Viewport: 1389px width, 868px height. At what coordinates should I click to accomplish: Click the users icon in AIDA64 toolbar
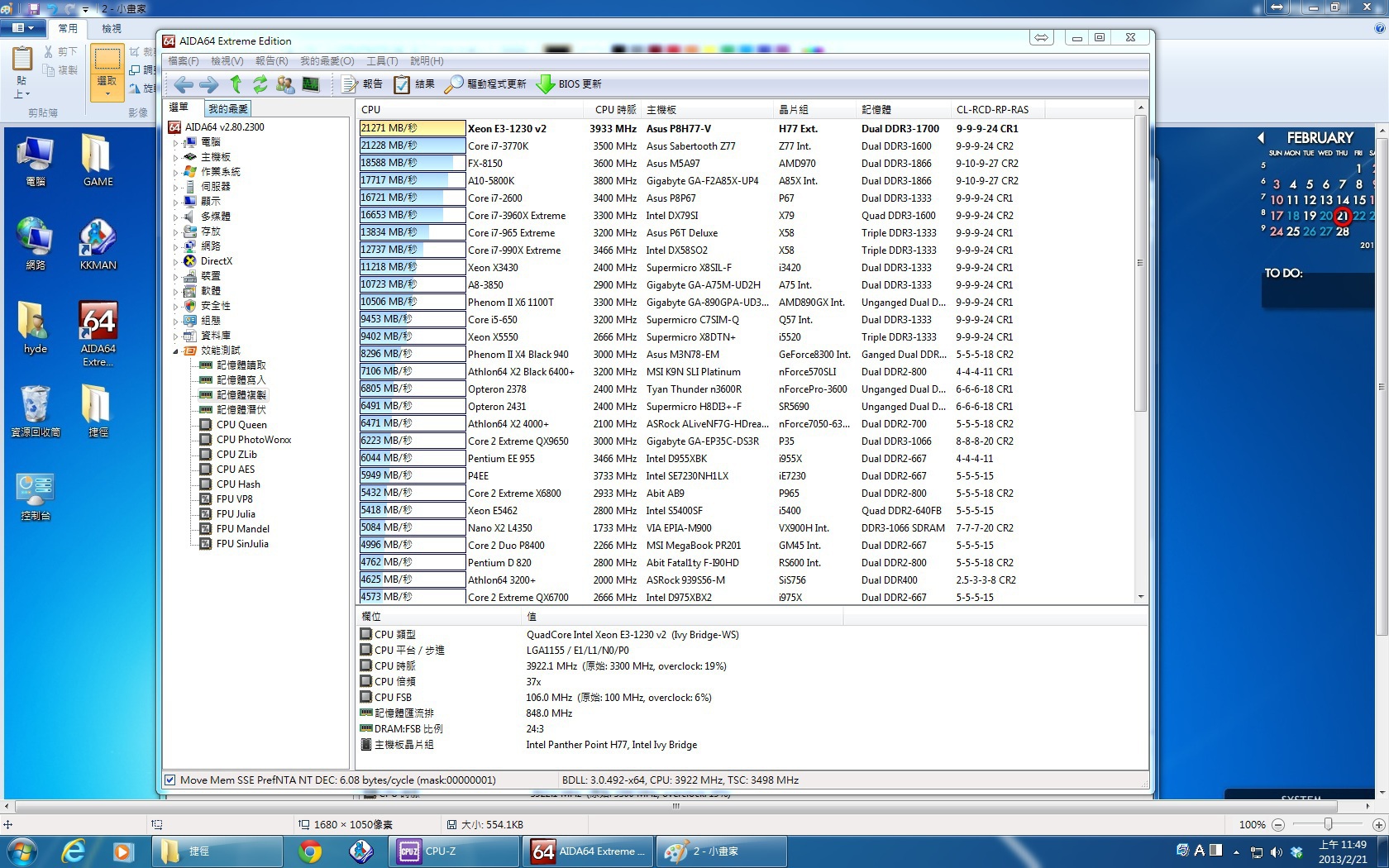click(285, 84)
